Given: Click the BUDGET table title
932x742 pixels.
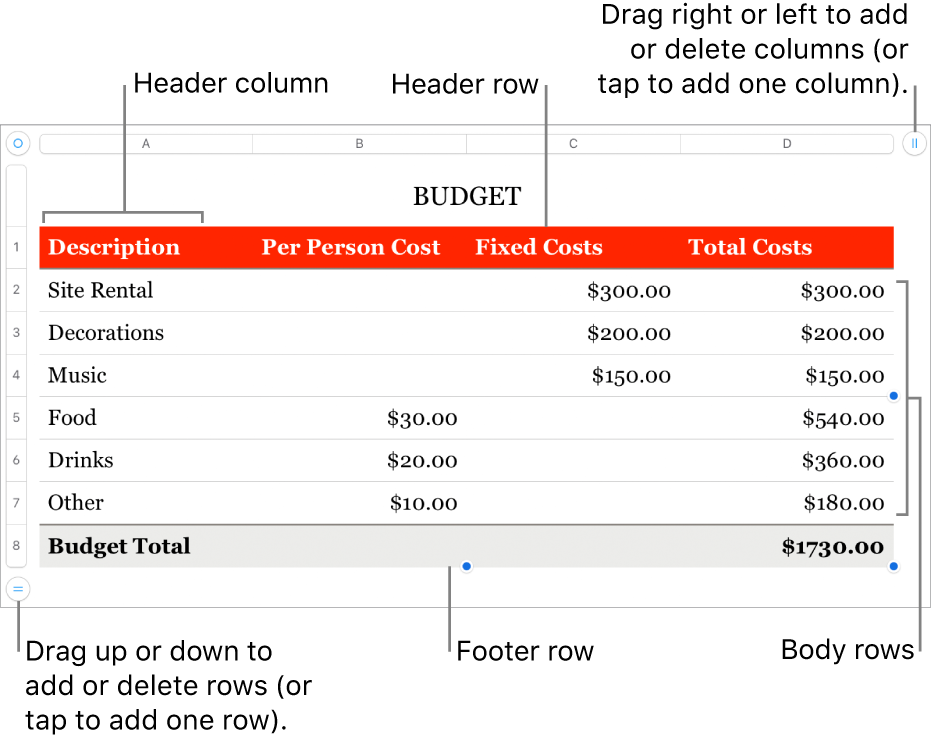Looking at the screenshot, I should 467,197.
